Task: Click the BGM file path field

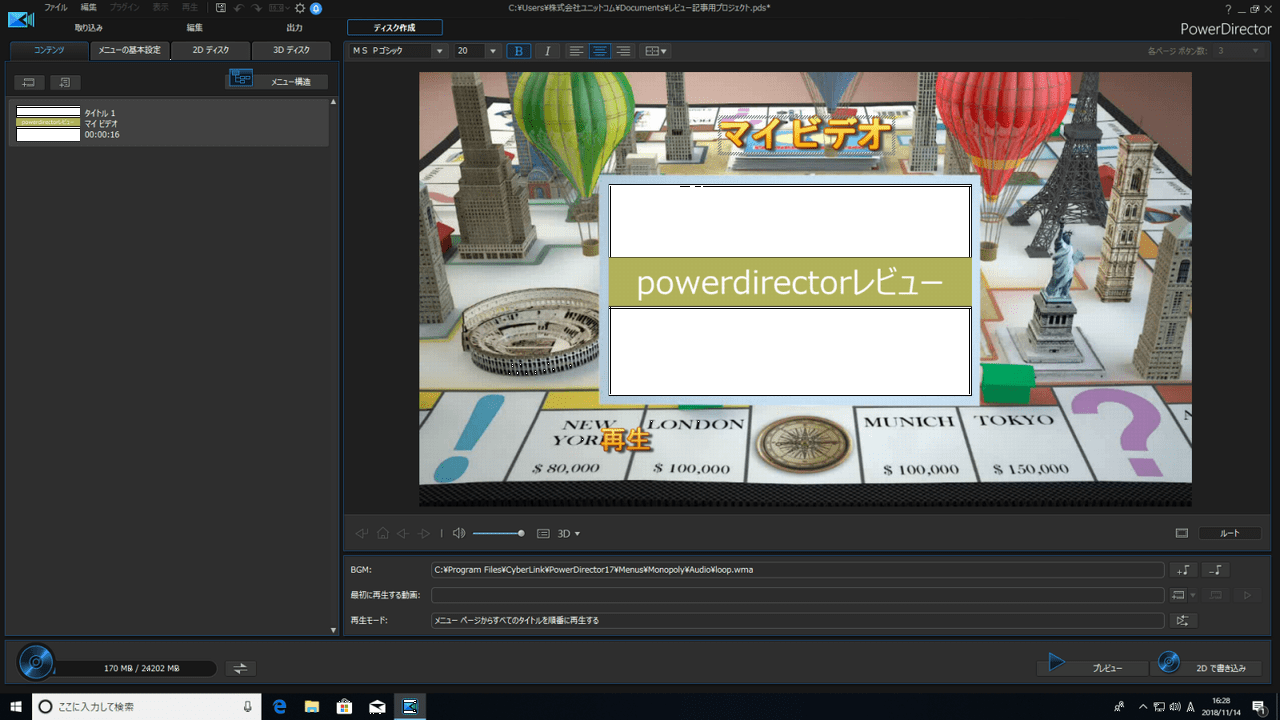Action: [798, 570]
